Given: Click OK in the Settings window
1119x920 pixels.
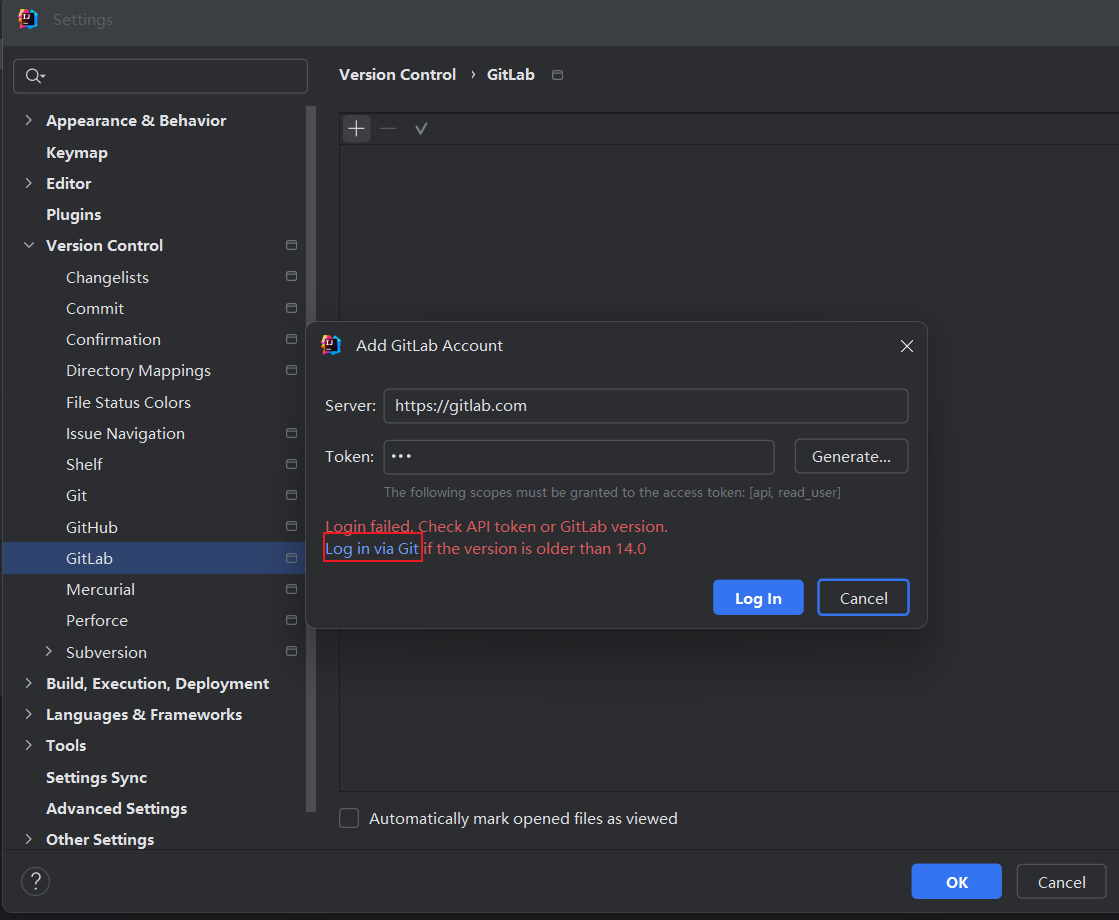Looking at the screenshot, I should tap(956, 881).
